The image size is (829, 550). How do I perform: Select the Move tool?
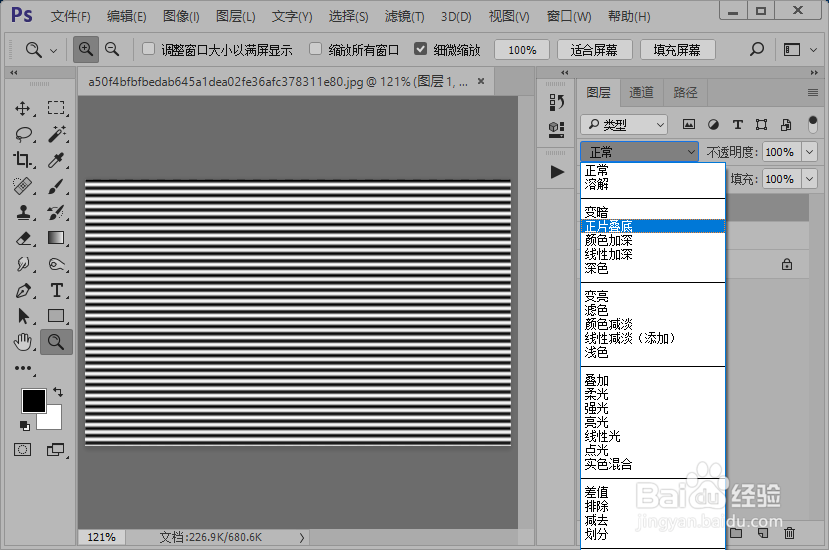tap(23, 108)
